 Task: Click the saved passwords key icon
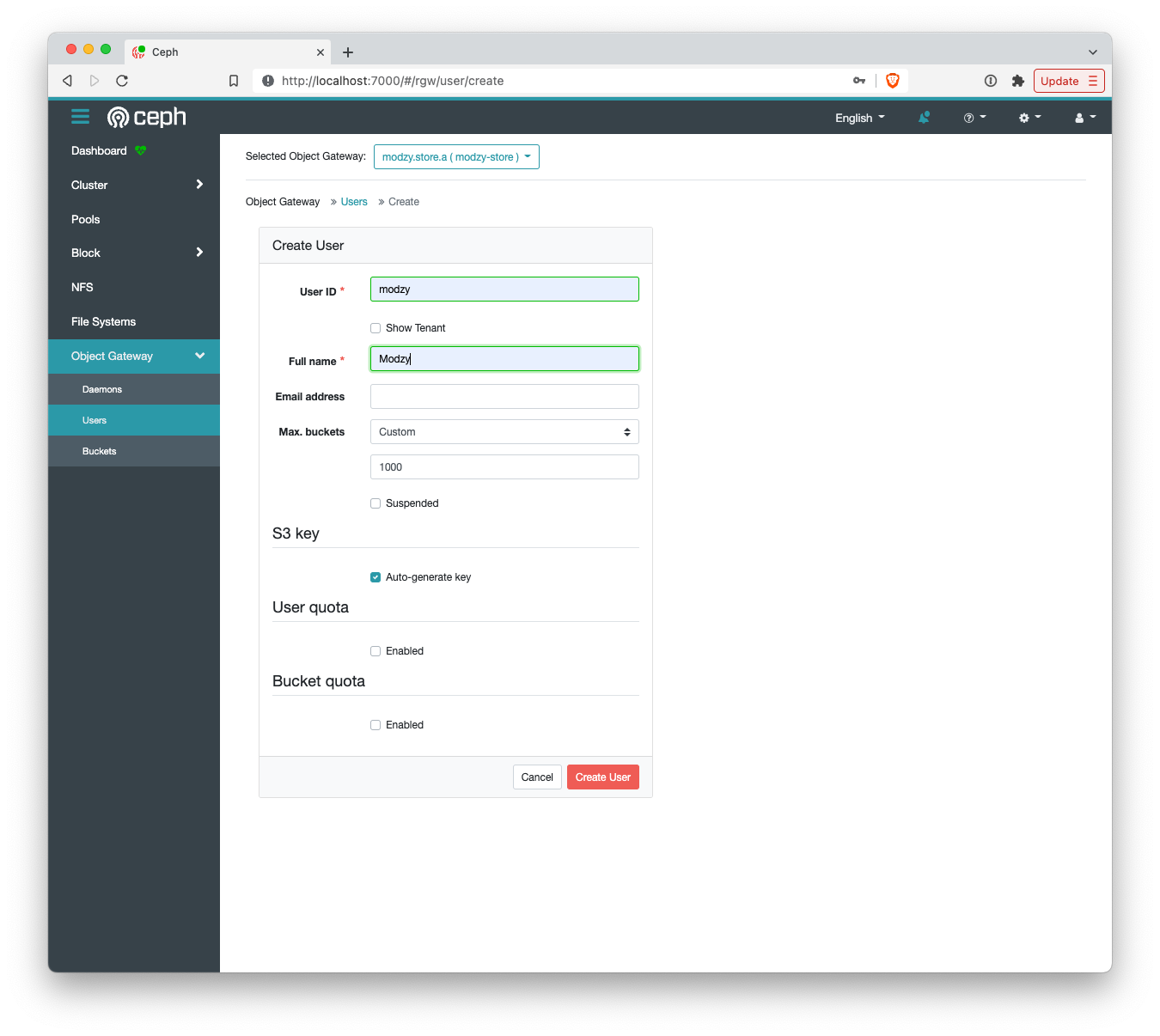coord(859,81)
